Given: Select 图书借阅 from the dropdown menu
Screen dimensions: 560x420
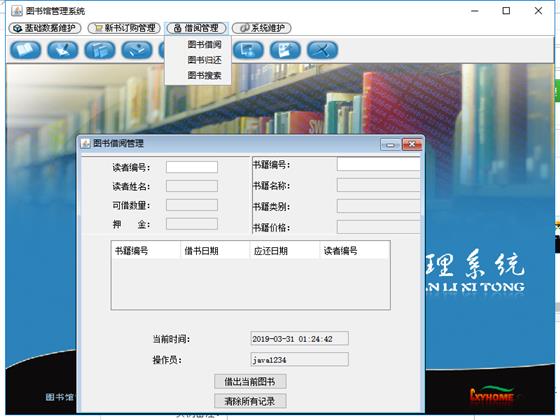Looking at the screenshot, I should coord(204,45).
